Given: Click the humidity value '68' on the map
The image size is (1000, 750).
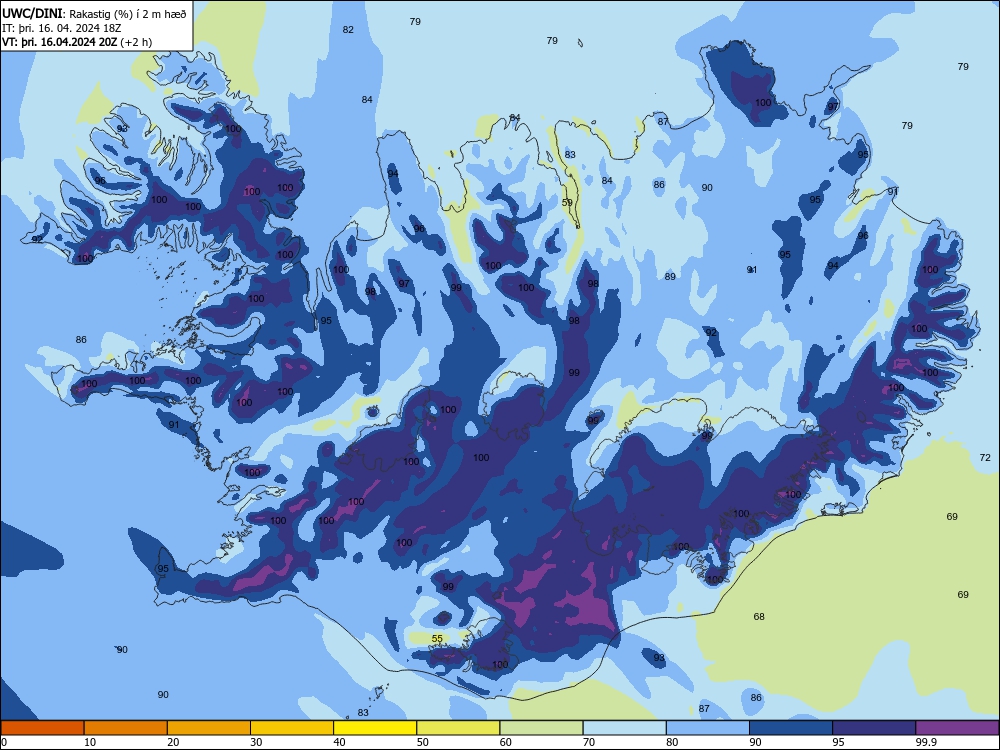Looking at the screenshot, I should tap(759, 616).
